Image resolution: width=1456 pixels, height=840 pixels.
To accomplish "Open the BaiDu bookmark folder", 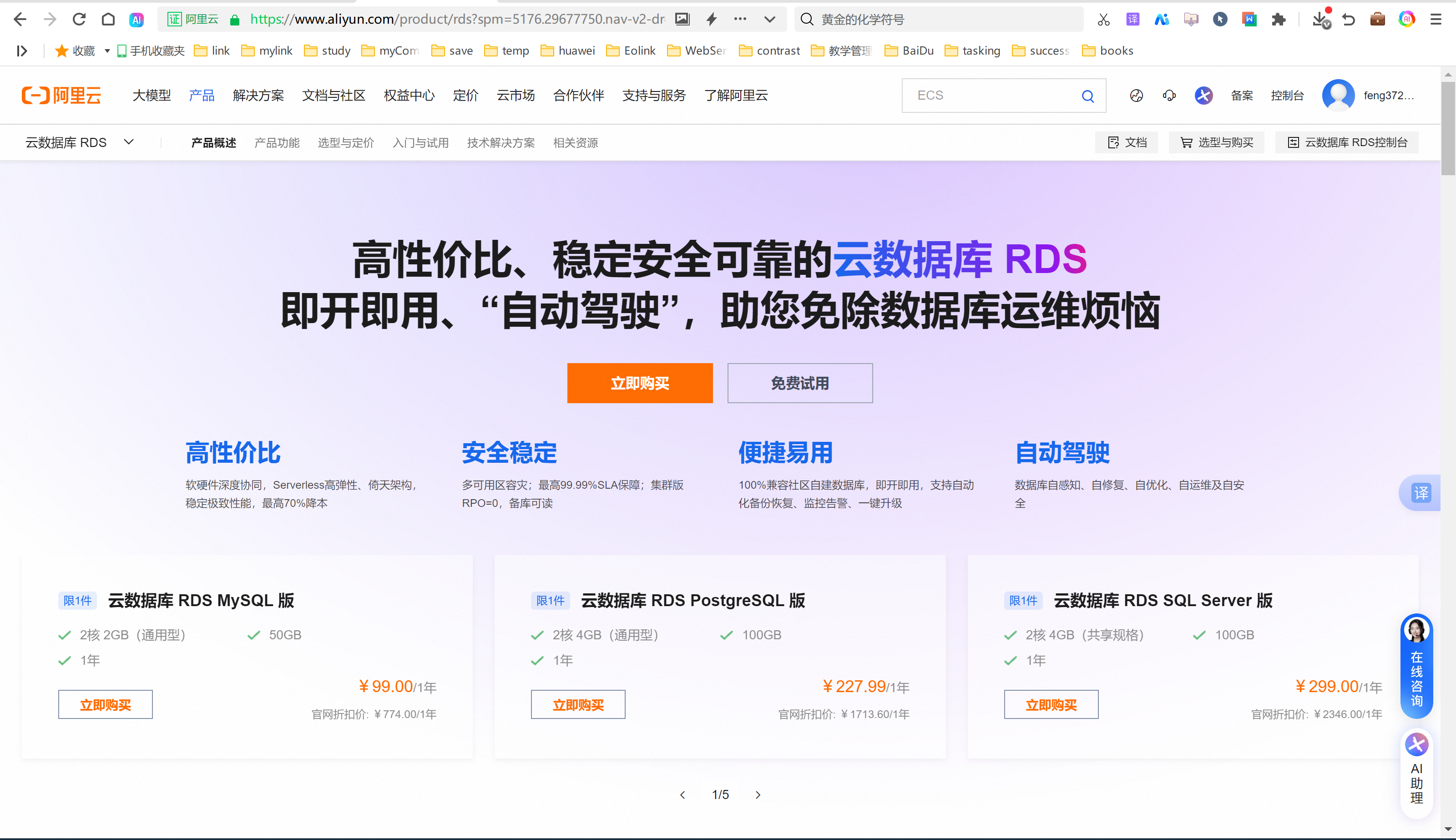I will 909,51.
